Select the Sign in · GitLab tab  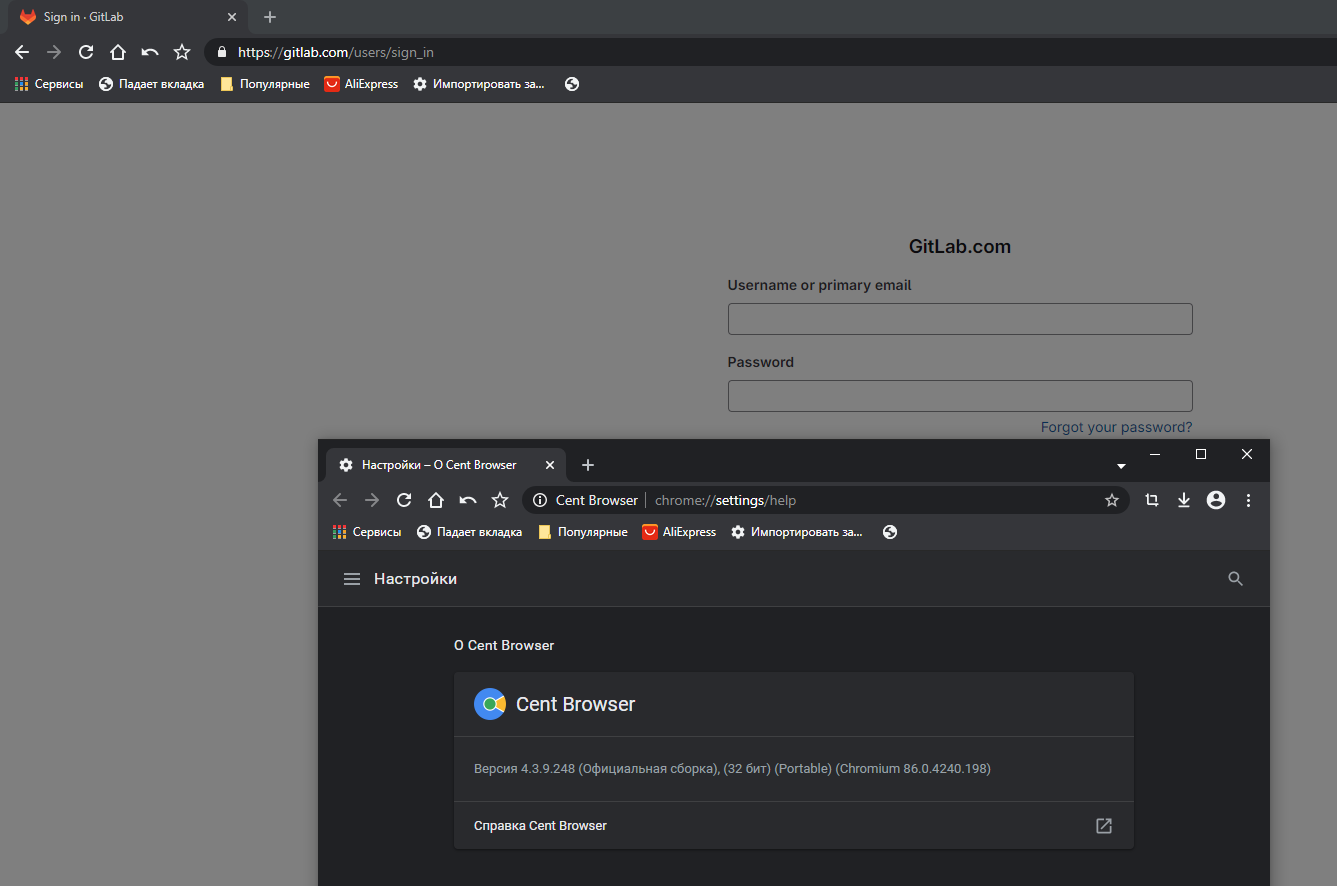pos(126,17)
